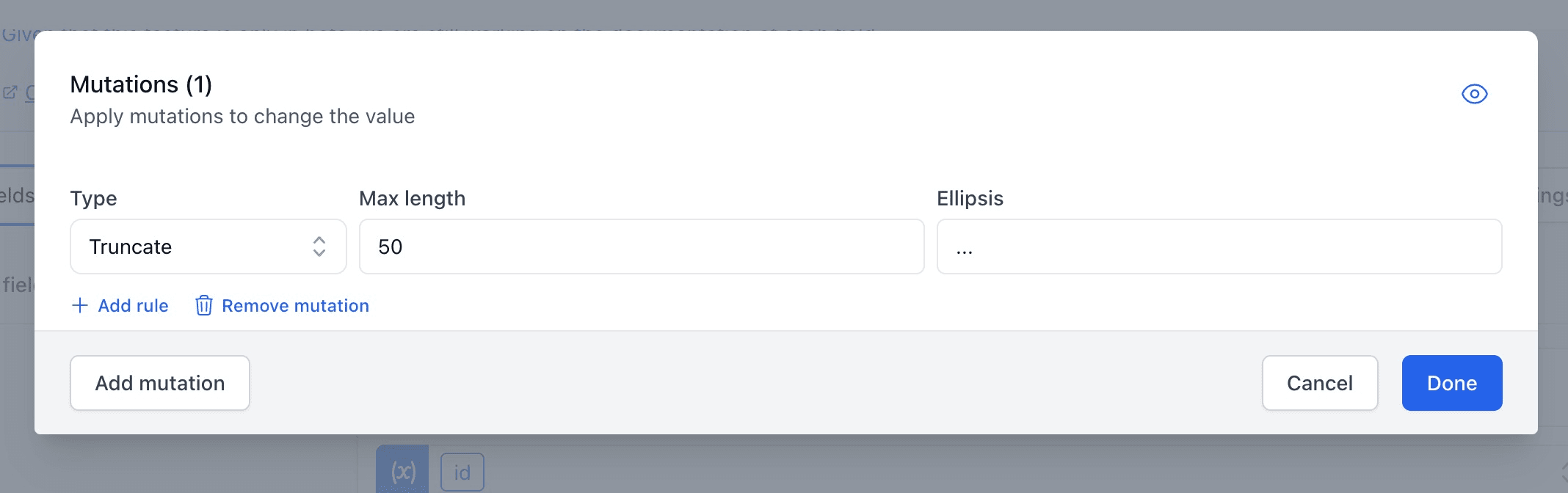
Task: Click the plus icon beside Add rule
Action: click(80, 306)
